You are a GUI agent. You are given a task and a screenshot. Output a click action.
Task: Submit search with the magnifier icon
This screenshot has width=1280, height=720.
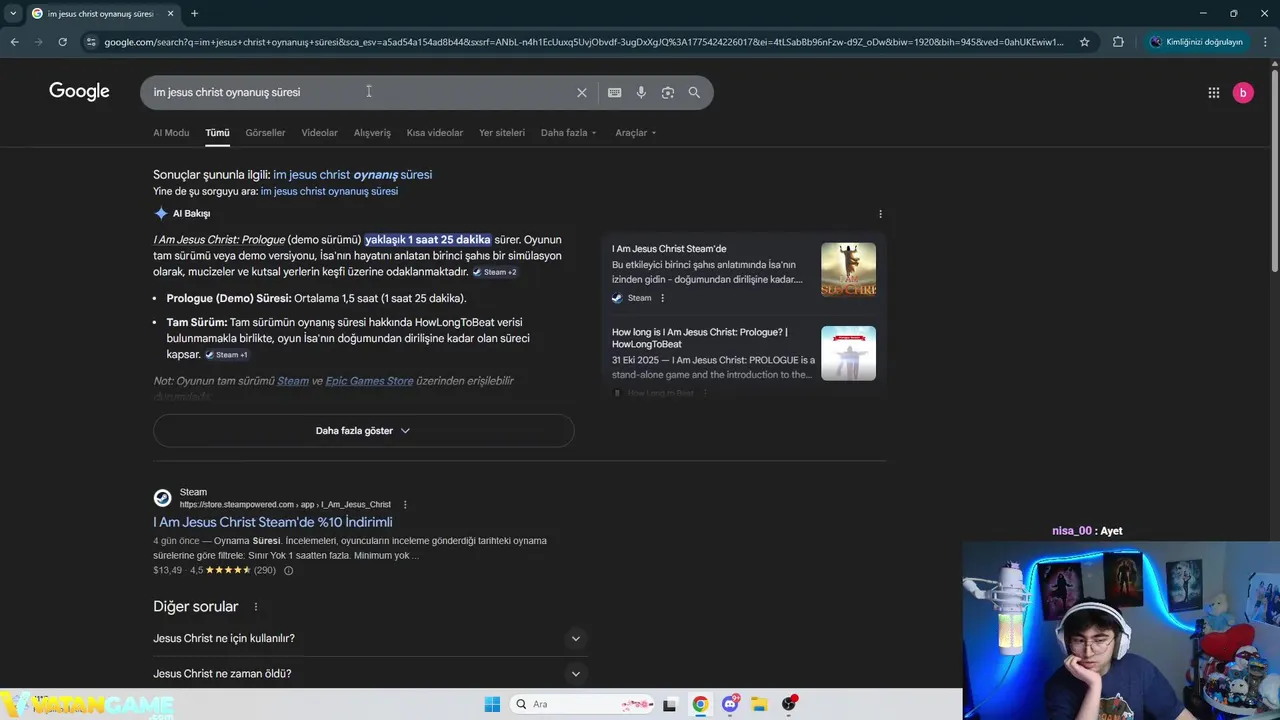tap(694, 92)
